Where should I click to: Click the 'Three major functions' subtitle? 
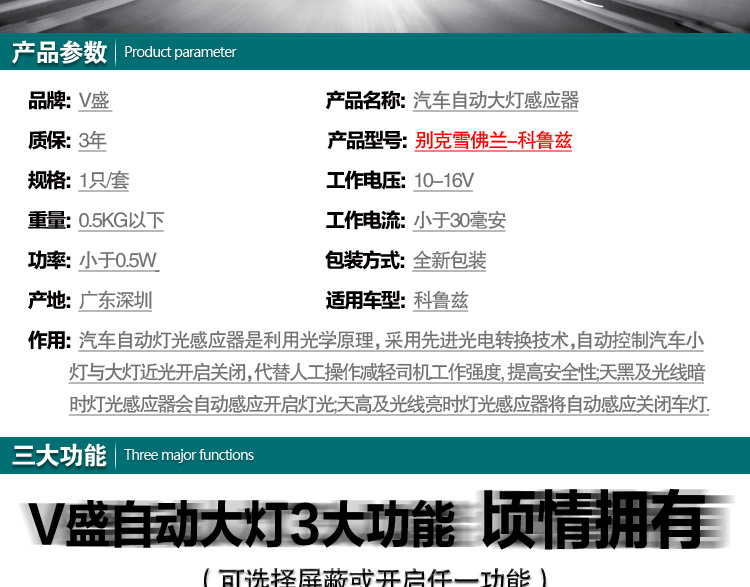(189, 455)
